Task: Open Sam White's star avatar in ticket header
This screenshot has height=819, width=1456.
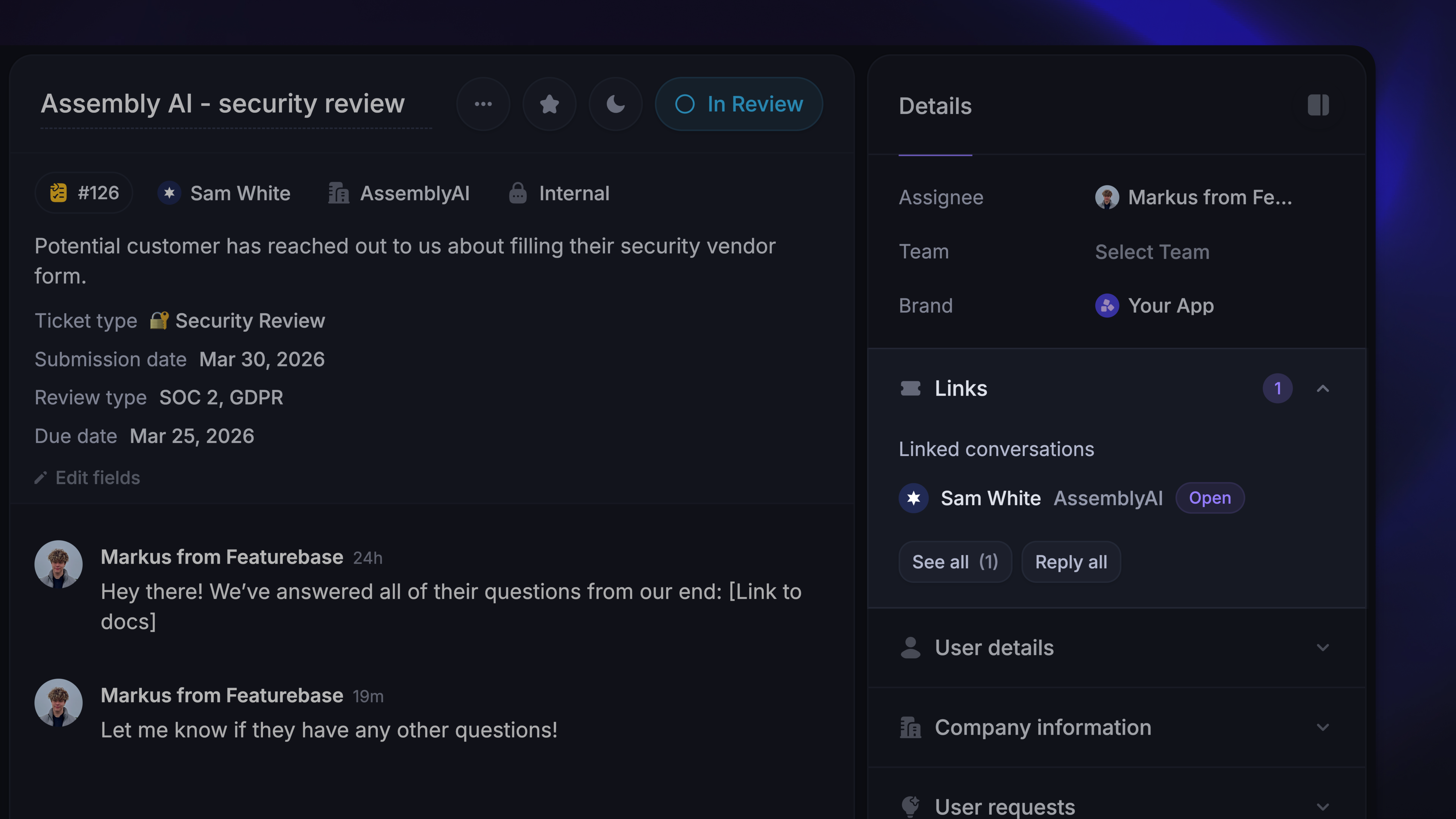Action: click(169, 193)
